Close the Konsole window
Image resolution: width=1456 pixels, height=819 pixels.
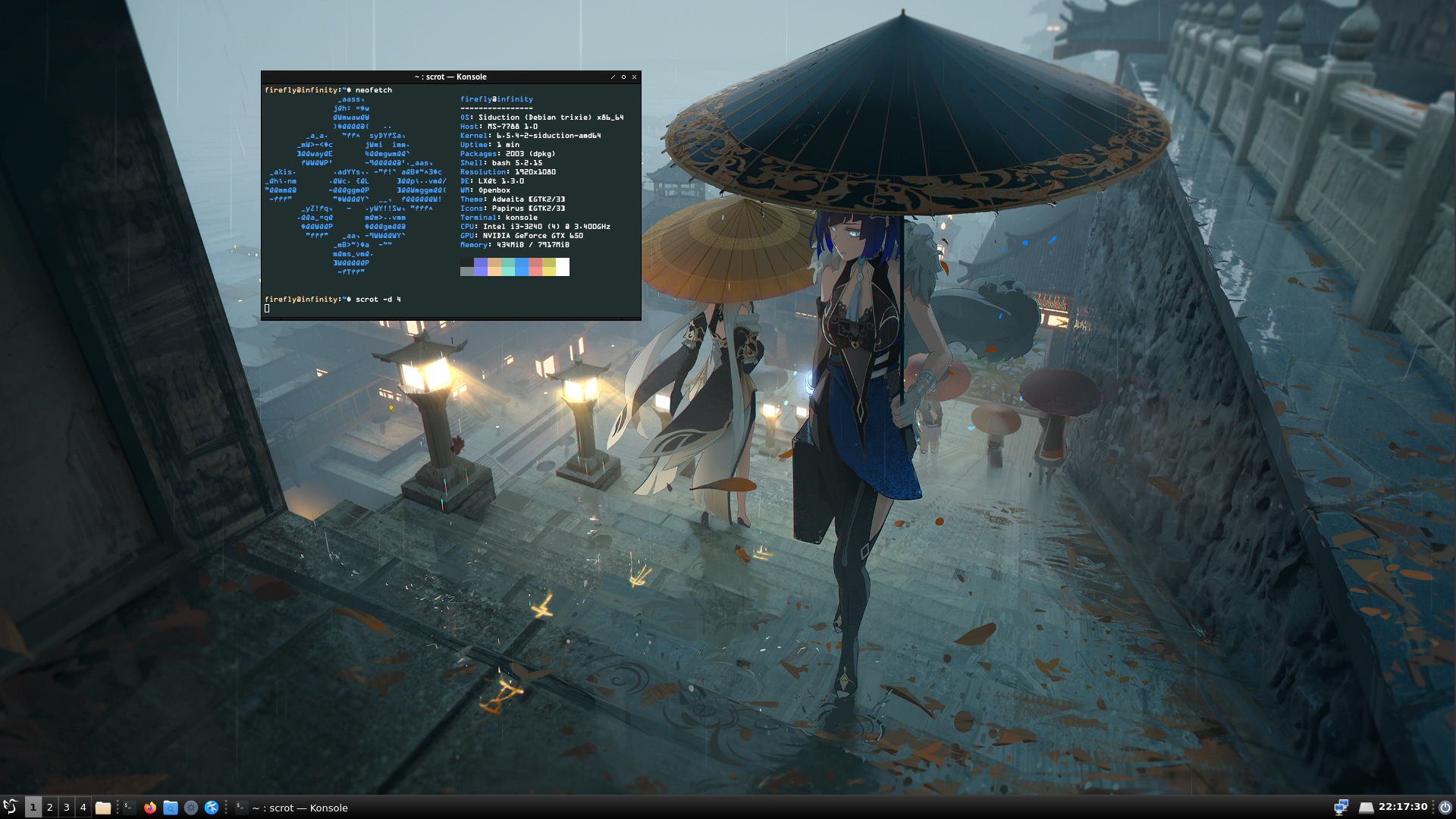[x=635, y=77]
